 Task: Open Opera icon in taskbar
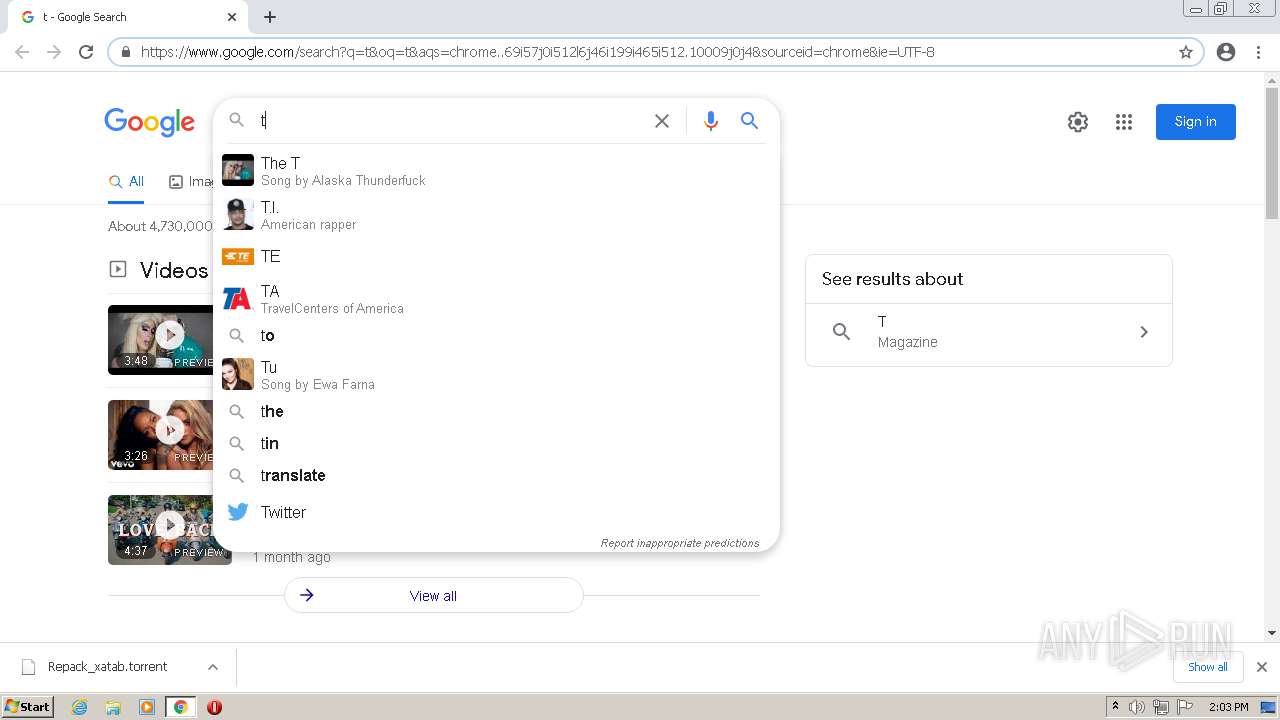pyautogui.click(x=214, y=707)
